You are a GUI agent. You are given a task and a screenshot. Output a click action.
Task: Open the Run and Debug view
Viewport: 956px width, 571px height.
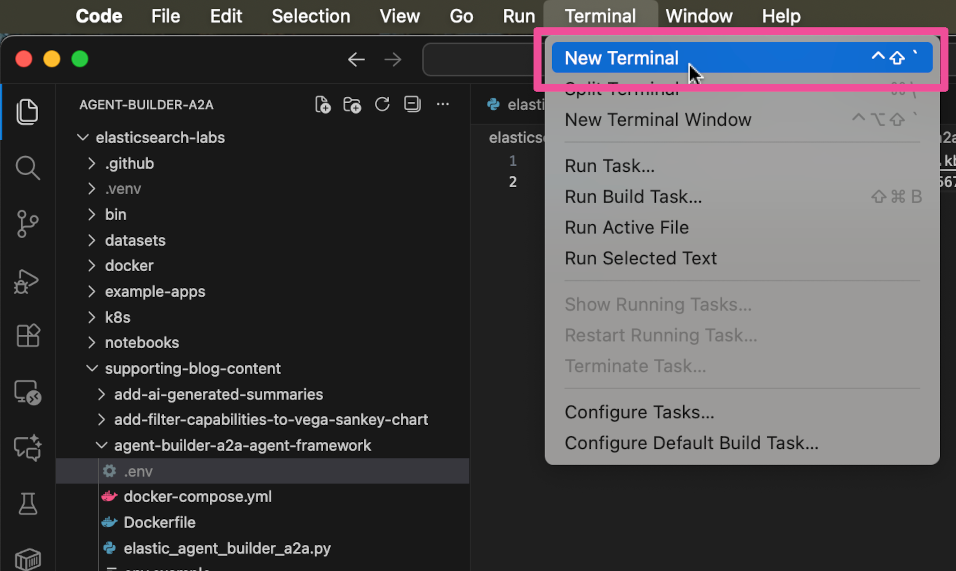click(27, 281)
